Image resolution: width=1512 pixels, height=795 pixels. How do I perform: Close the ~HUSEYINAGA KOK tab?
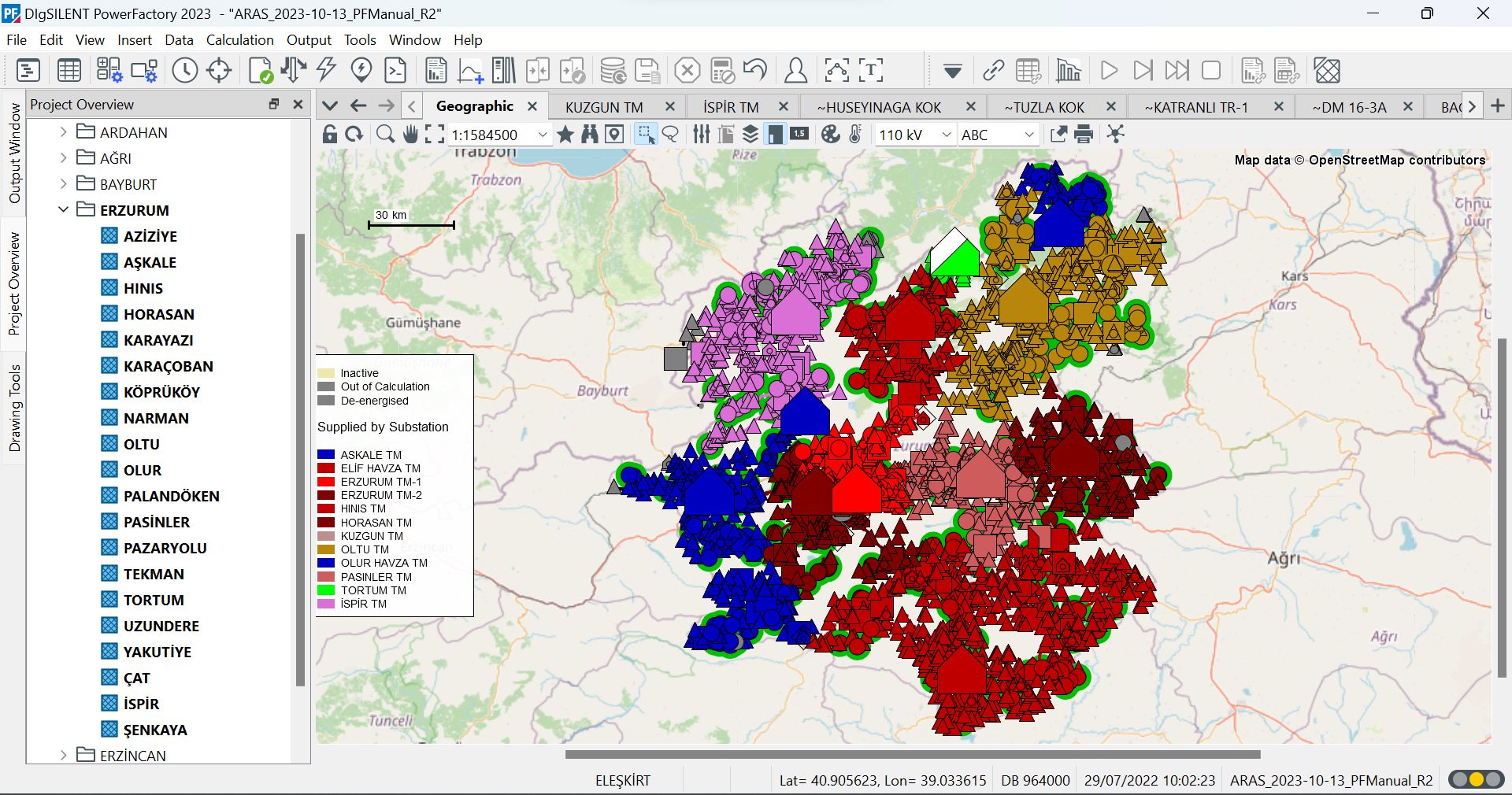coord(971,106)
